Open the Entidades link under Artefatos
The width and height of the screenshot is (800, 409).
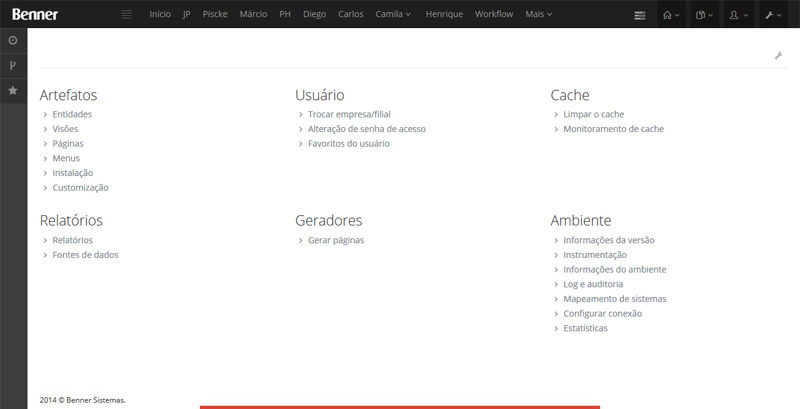coord(72,114)
